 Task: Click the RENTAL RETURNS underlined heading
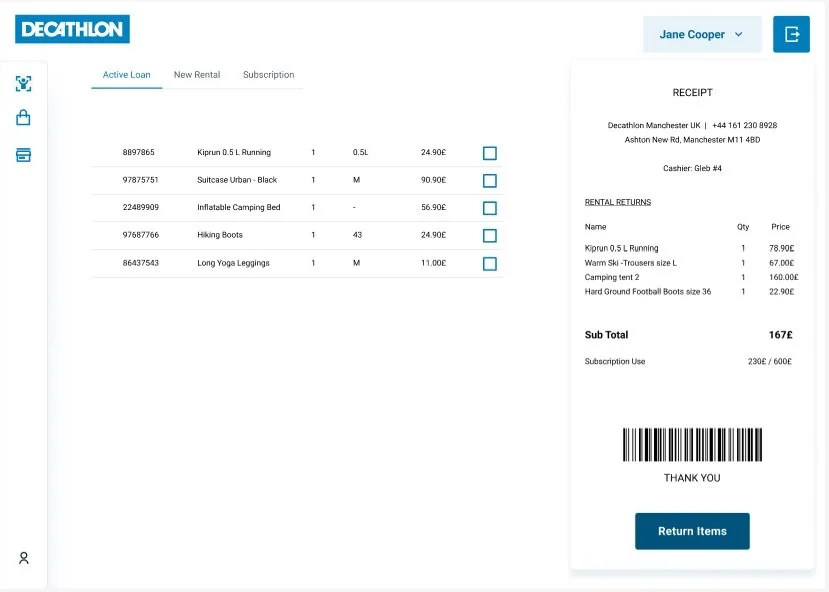click(x=618, y=202)
